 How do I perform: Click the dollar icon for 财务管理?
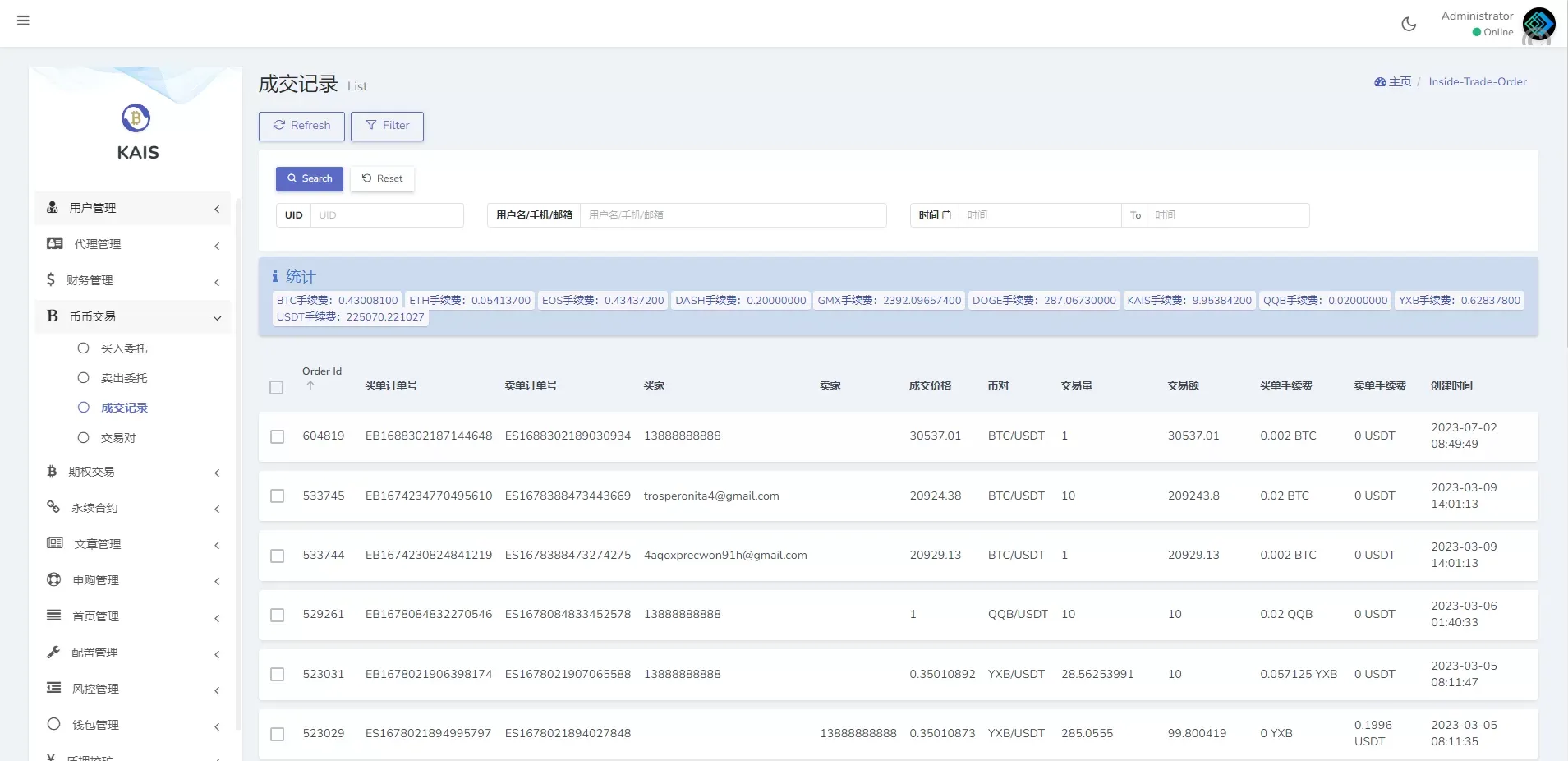coord(51,279)
